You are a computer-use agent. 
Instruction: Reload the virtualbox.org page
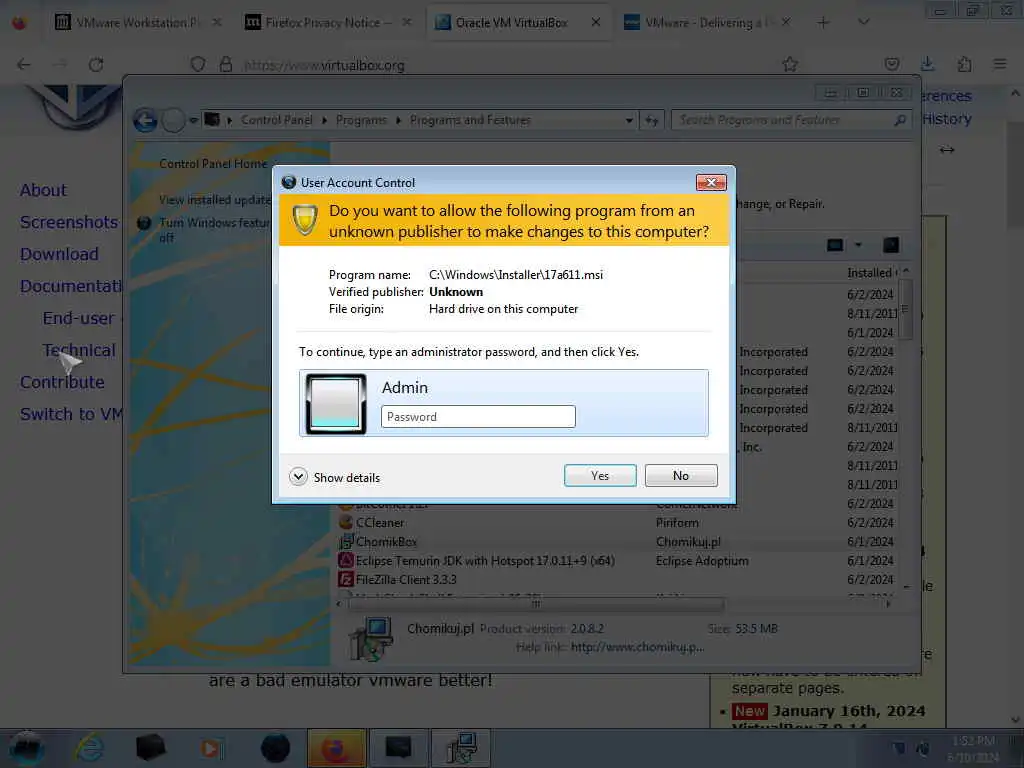pyautogui.click(x=96, y=64)
